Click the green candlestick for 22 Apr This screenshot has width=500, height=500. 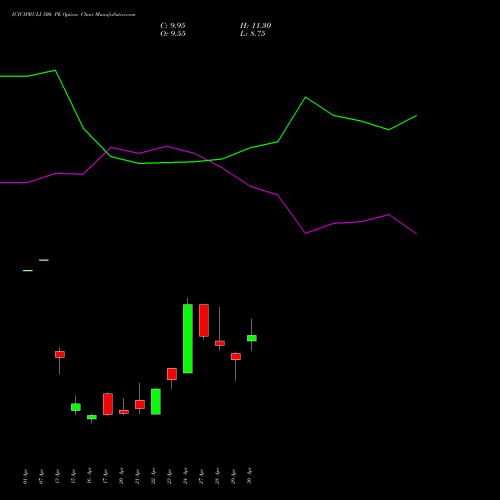[156, 402]
